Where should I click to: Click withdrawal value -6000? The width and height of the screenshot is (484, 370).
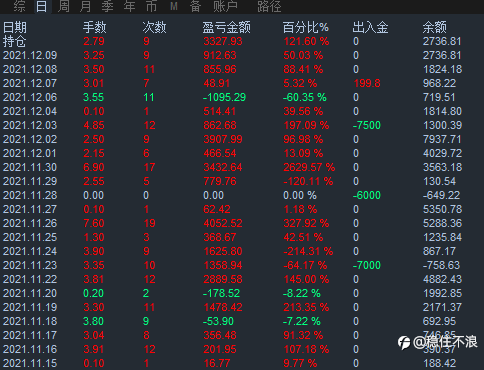click(367, 195)
